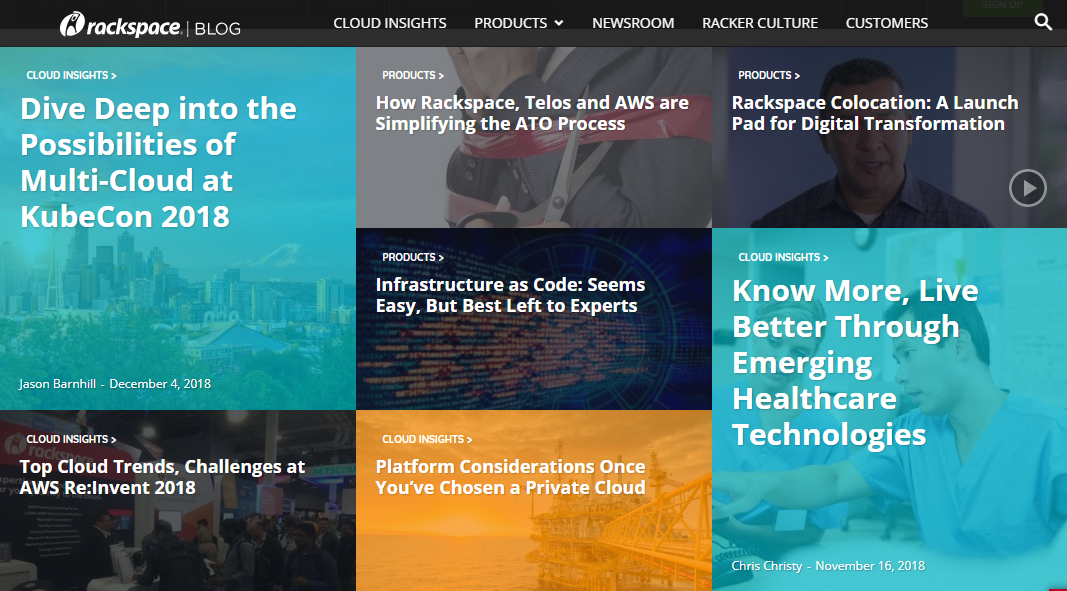The width and height of the screenshot is (1067, 591).
Task: Open the Racker Culture menu item
Action: coord(759,23)
